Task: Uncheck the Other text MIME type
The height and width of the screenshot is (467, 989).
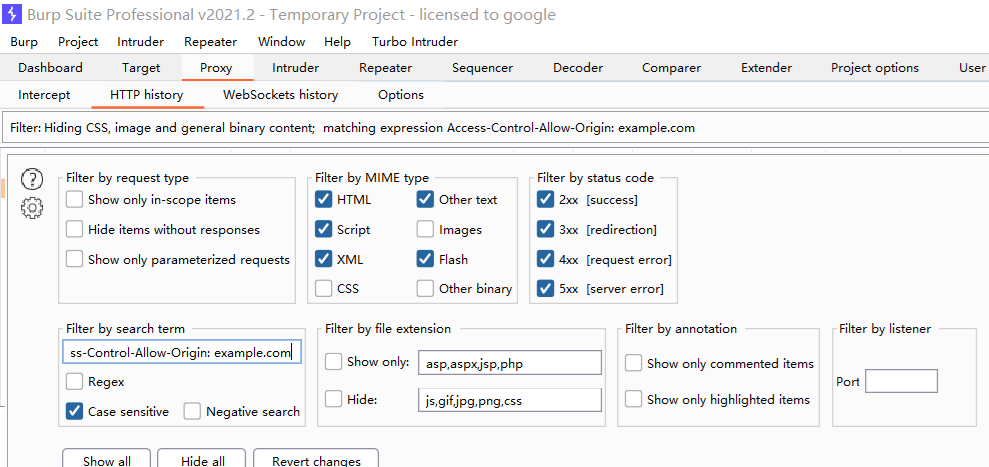Action: (x=425, y=199)
